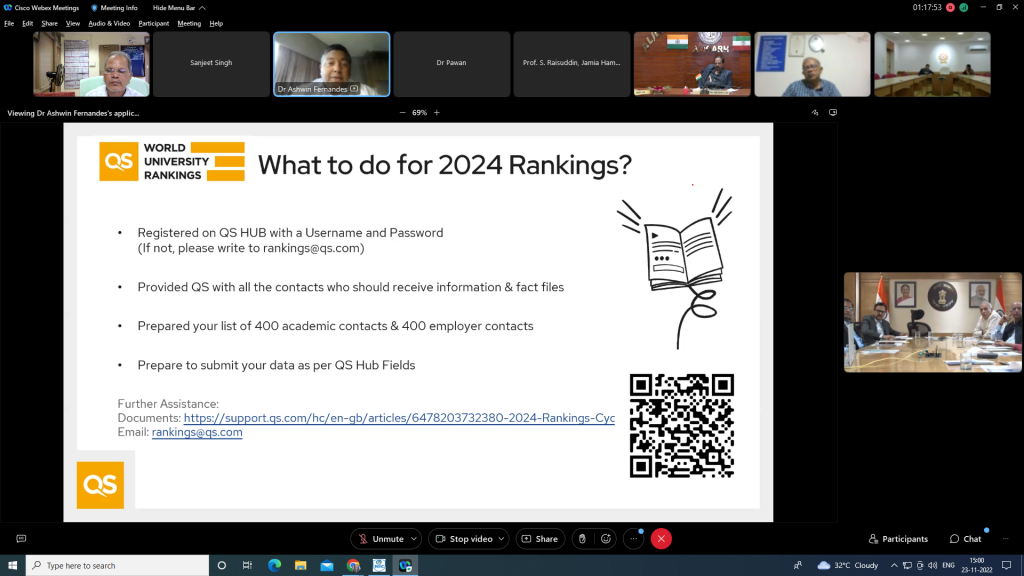Click the 69% zoom level value
The height and width of the screenshot is (576, 1024).
(x=419, y=113)
